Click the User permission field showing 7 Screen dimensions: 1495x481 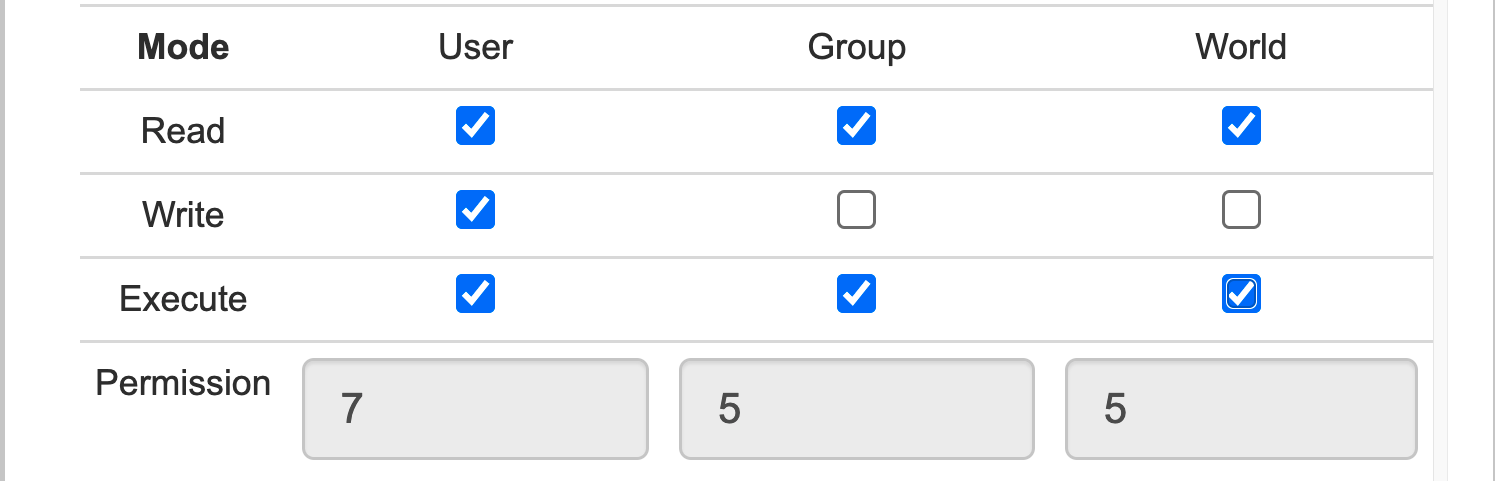click(x=475, y=409)
